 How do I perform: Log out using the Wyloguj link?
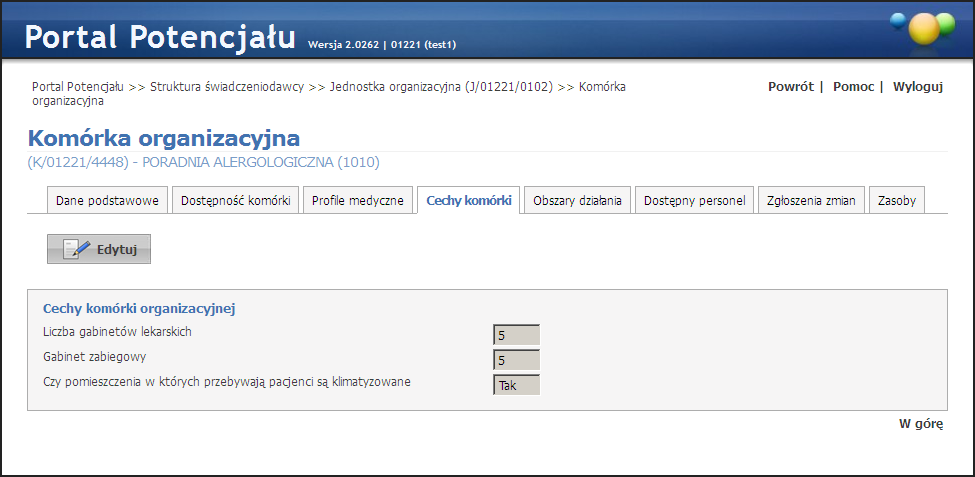tap(917, 87)
